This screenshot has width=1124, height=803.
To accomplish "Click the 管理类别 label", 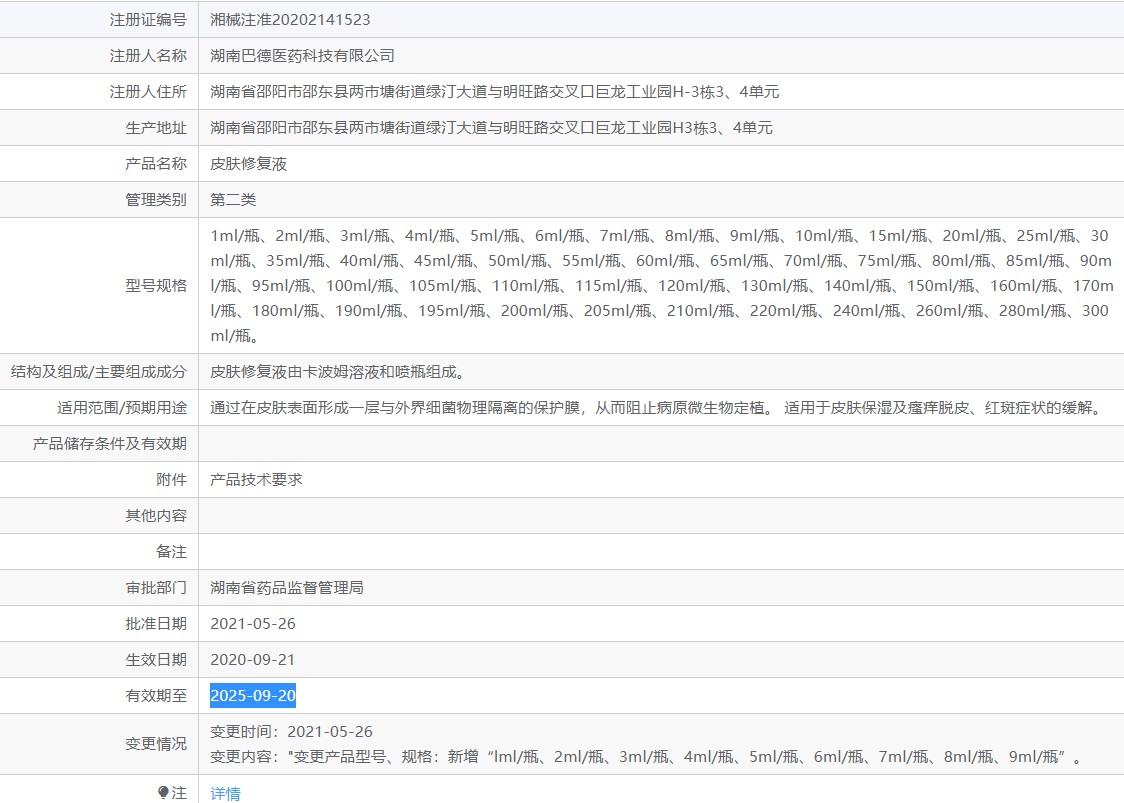I will pos(156,199).
